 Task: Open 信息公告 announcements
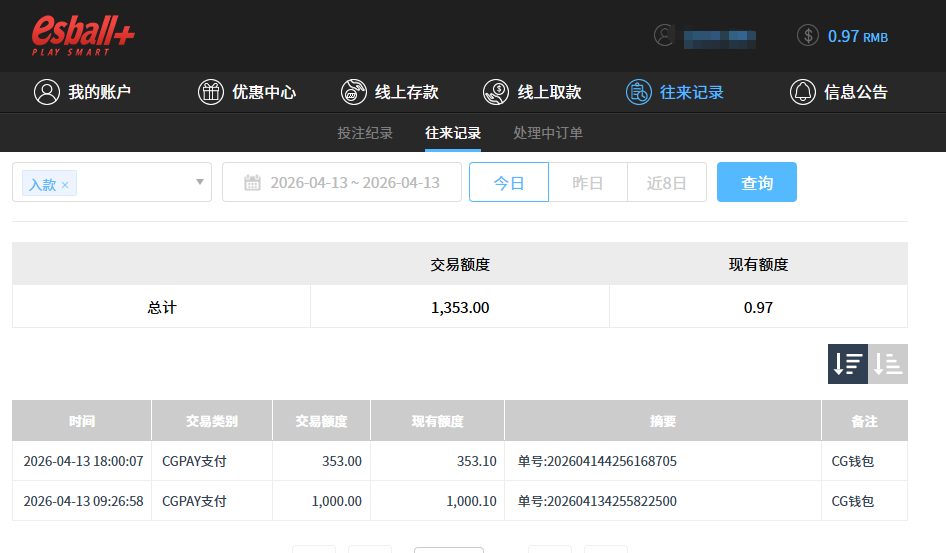tap(839, 92)
